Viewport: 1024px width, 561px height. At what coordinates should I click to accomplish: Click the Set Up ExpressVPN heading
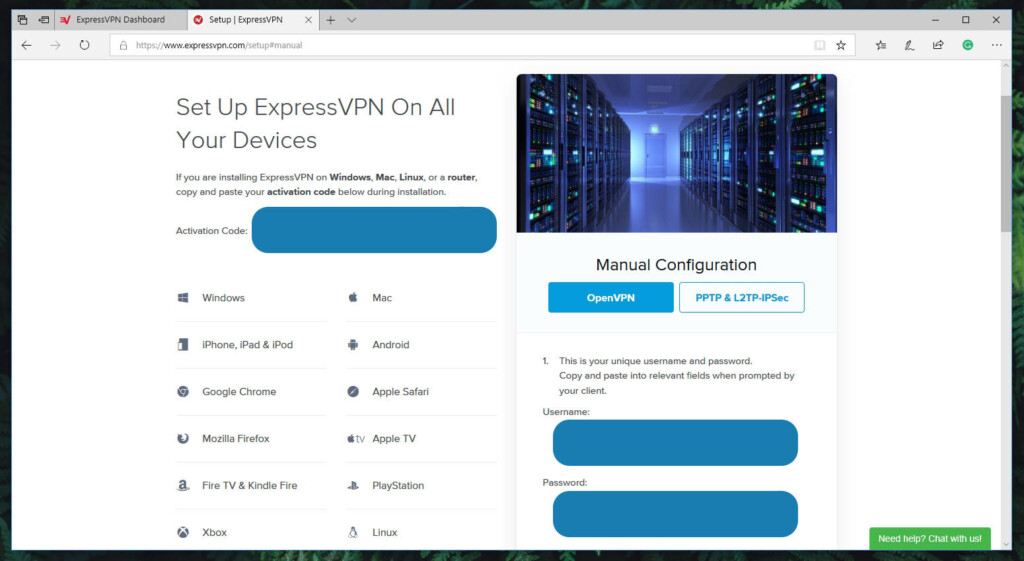click(315, 123)
